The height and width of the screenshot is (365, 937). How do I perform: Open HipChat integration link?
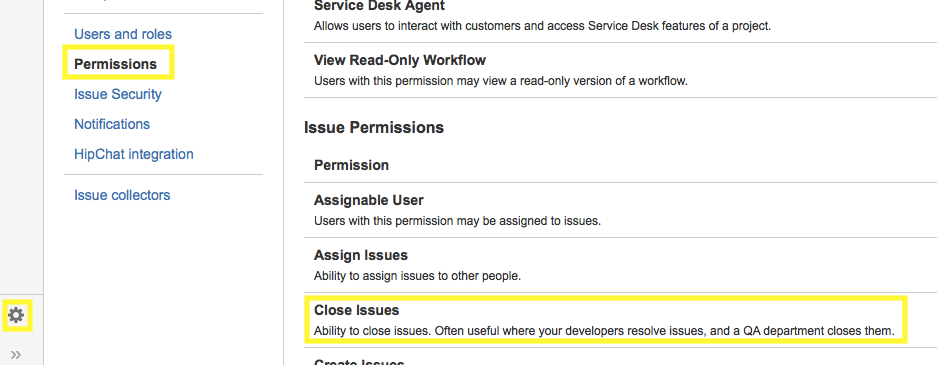(134, 154)
